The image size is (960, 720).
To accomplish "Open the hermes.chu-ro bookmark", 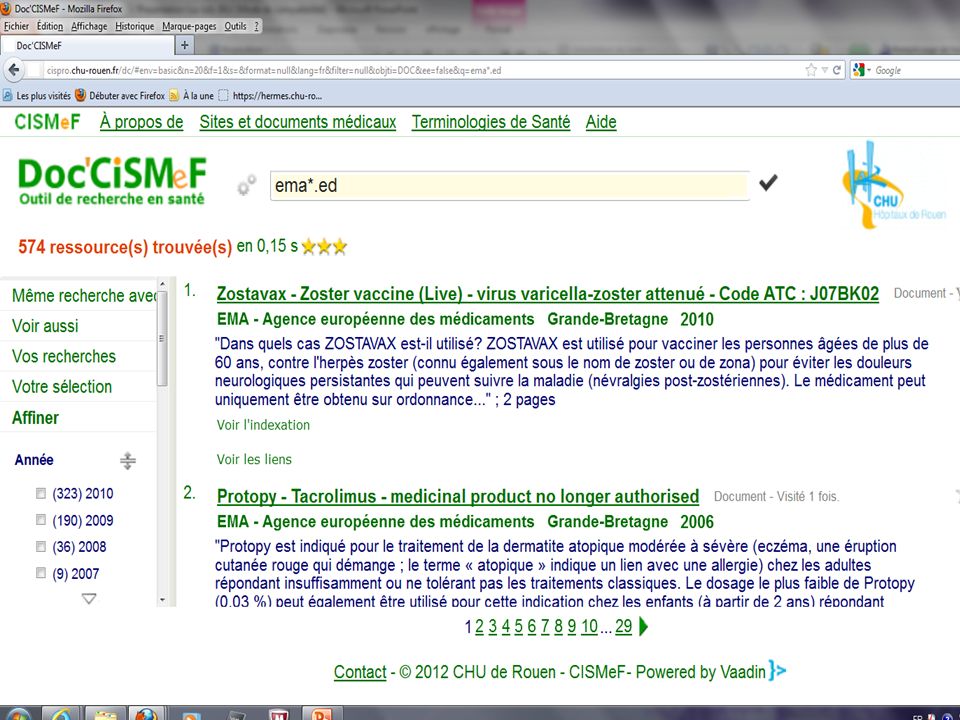I will click(x=271, y=96).
